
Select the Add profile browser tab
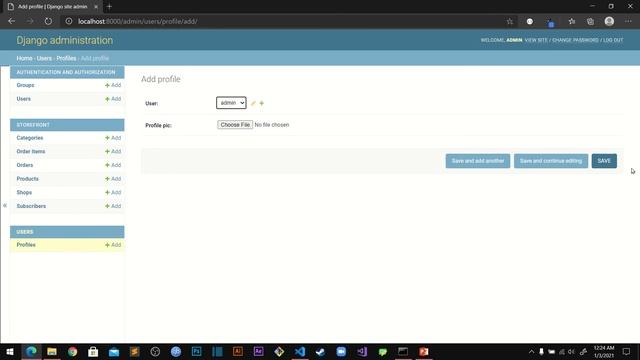53,7
